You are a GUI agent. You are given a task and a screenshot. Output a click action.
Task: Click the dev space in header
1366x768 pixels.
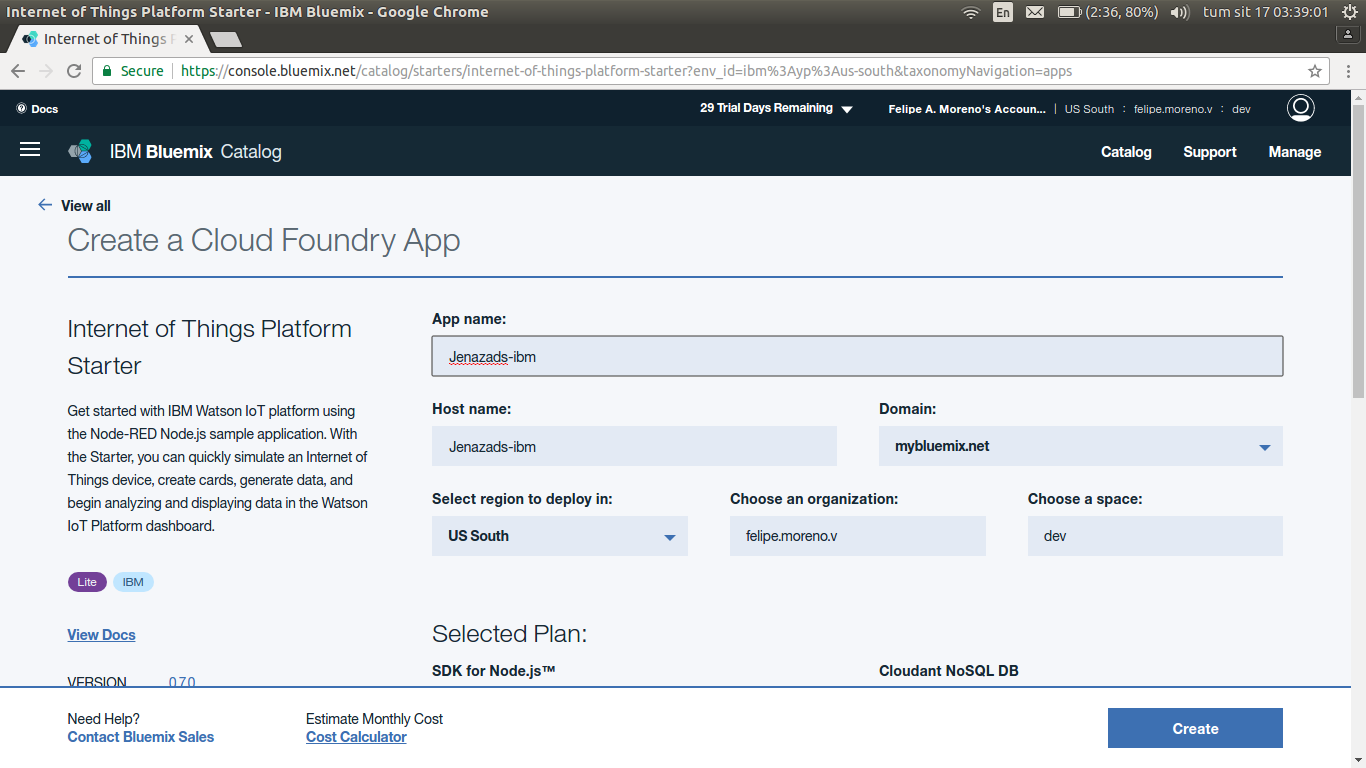(1241, 109)
